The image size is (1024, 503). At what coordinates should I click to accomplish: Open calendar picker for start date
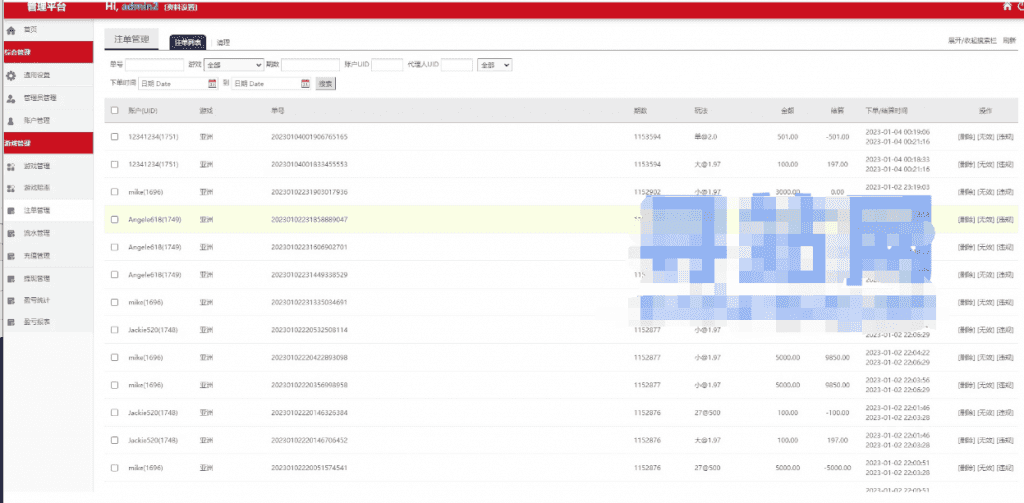[212, 84]
